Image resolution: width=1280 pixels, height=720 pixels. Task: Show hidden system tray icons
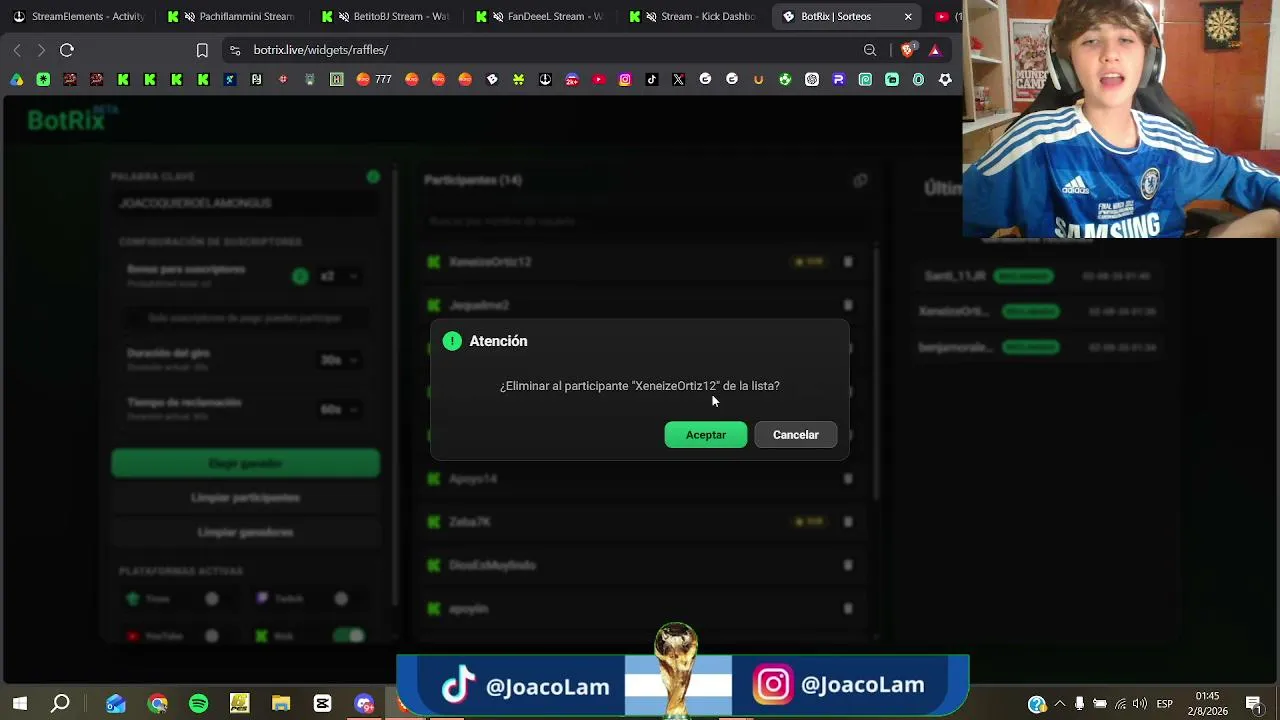(1060, 704)
